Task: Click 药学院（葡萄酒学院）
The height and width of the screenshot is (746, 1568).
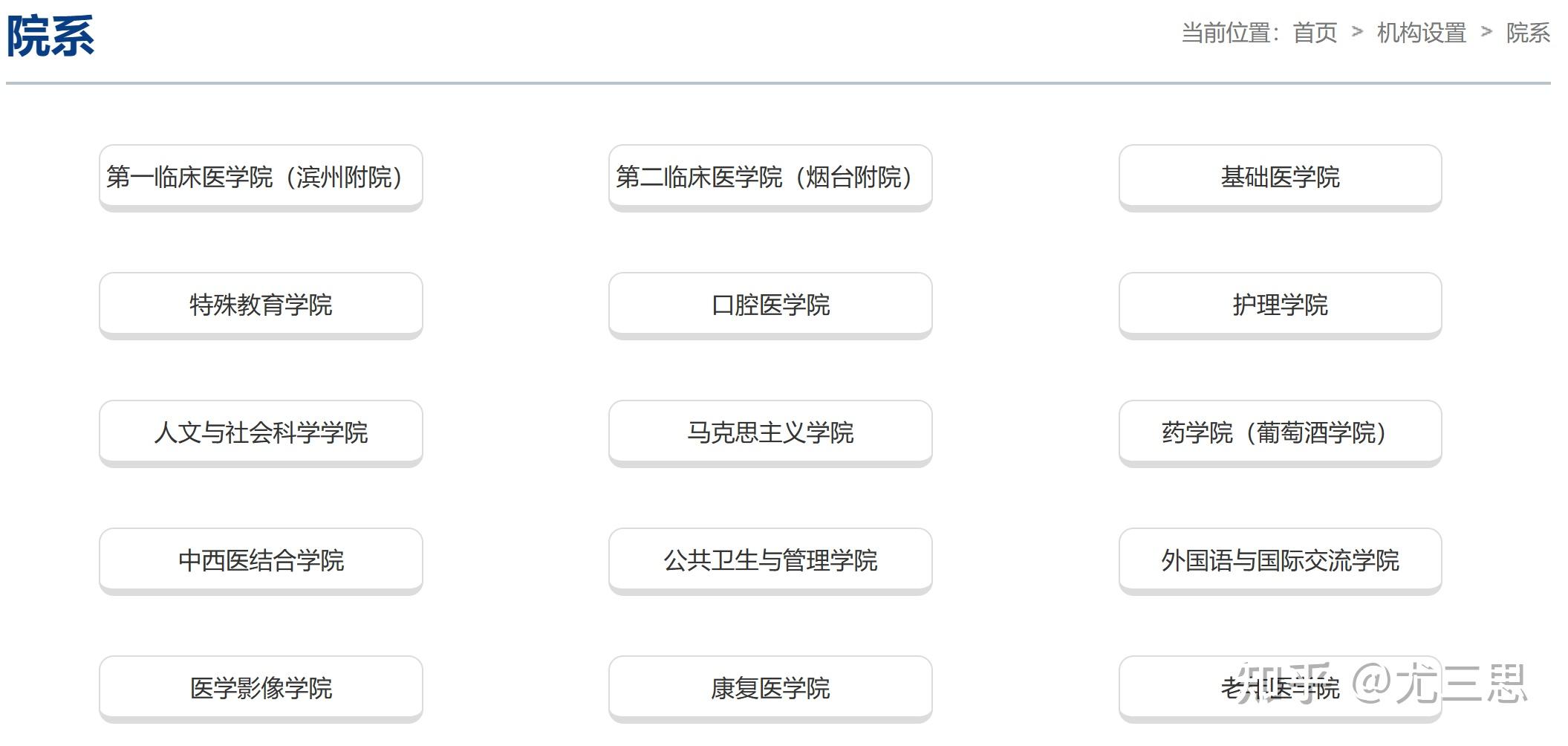Action: coord(1280,432)
